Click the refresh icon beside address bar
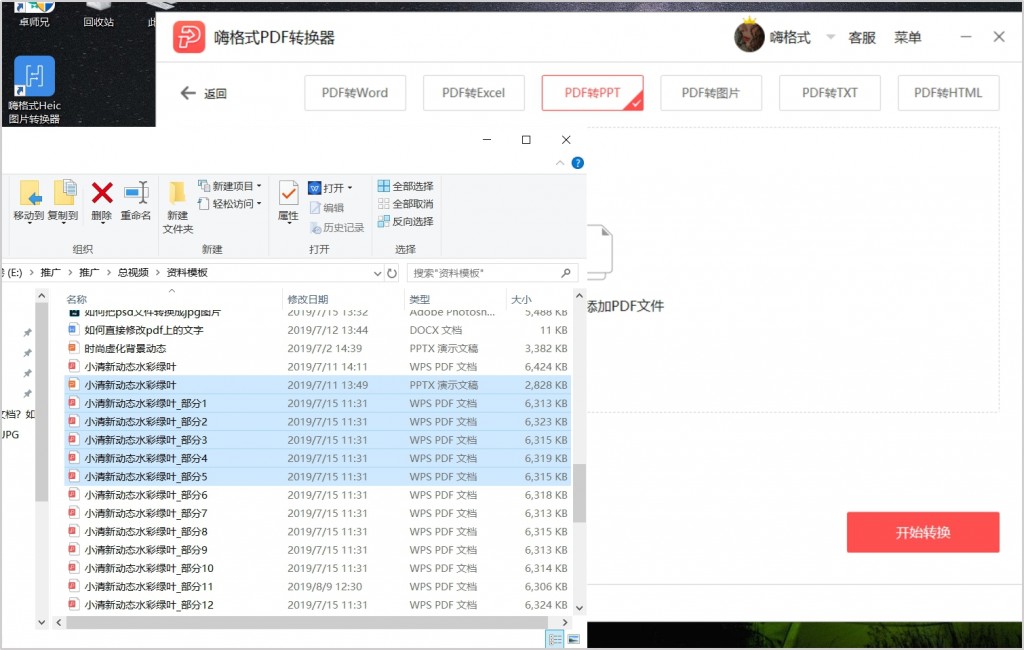 tap(392, 273)
